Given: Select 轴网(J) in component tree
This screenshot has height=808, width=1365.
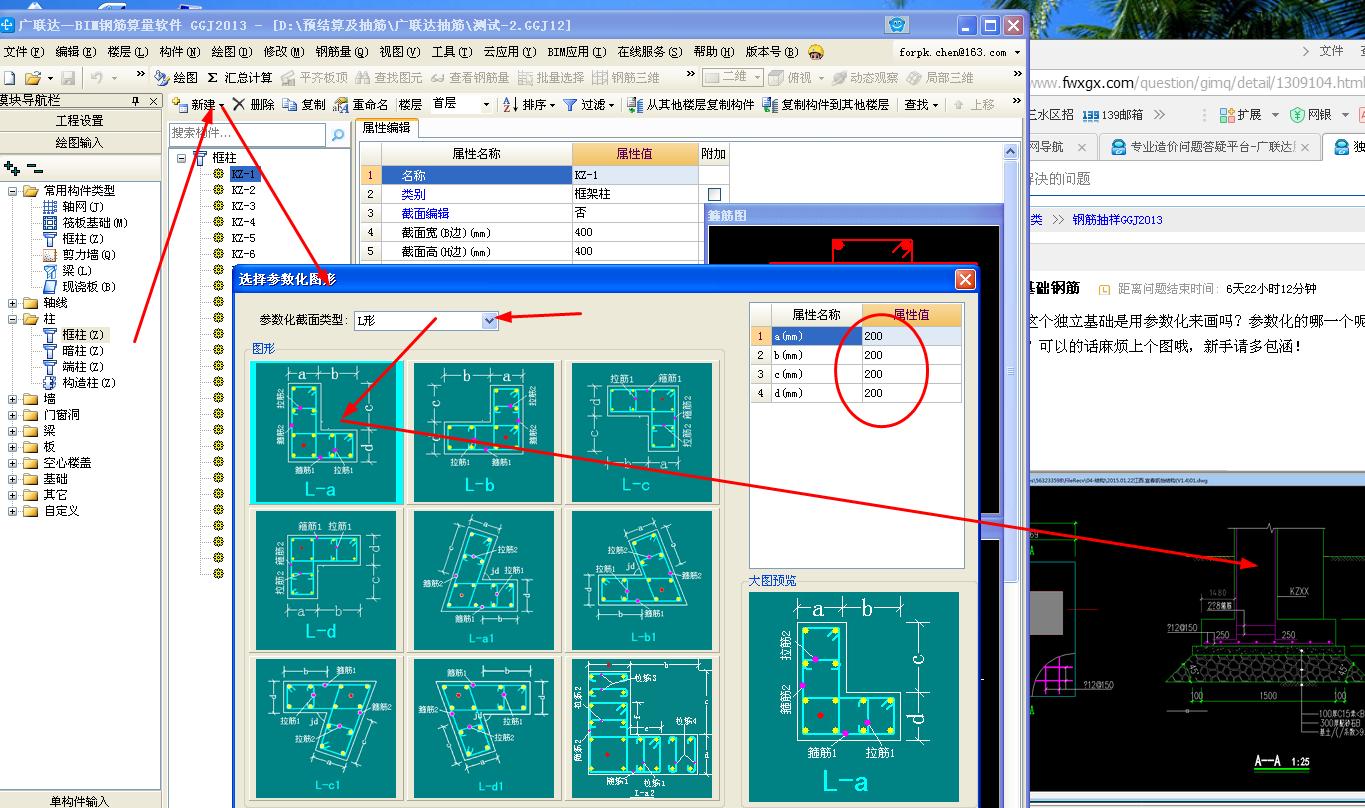Looking at the screenshot, I should tap(74, 207).
